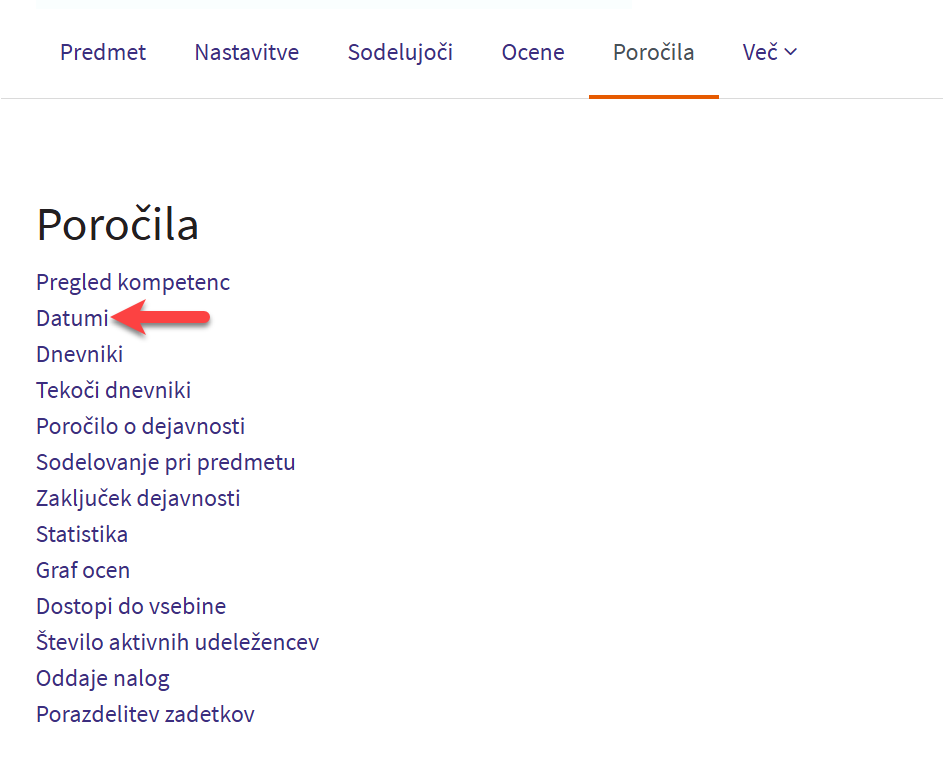Show the Graf ocen report
This screenshot has height=766, width=943.
point(83,570)
